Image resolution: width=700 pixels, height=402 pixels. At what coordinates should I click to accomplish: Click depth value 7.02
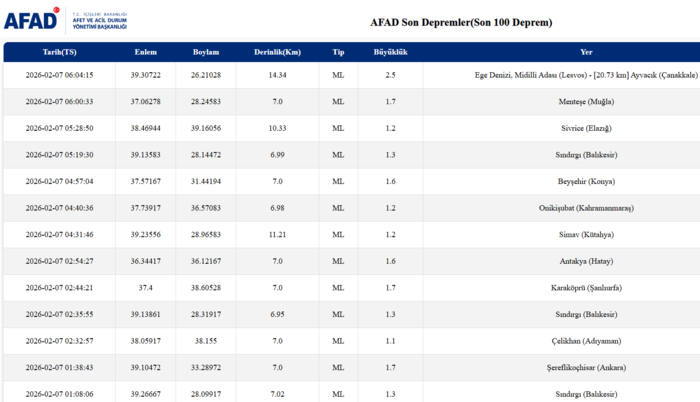[277, 394]
